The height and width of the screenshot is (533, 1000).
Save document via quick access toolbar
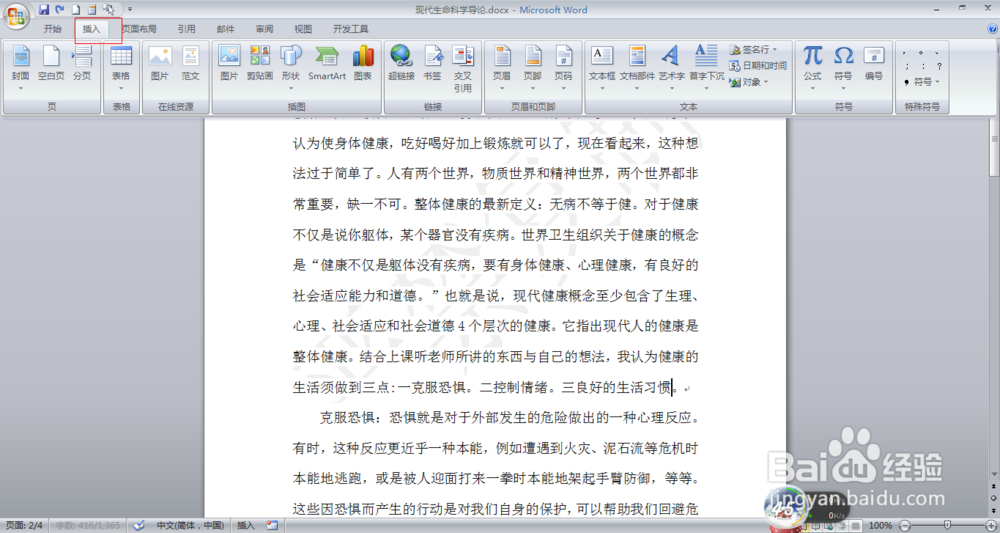pos(44,10)
